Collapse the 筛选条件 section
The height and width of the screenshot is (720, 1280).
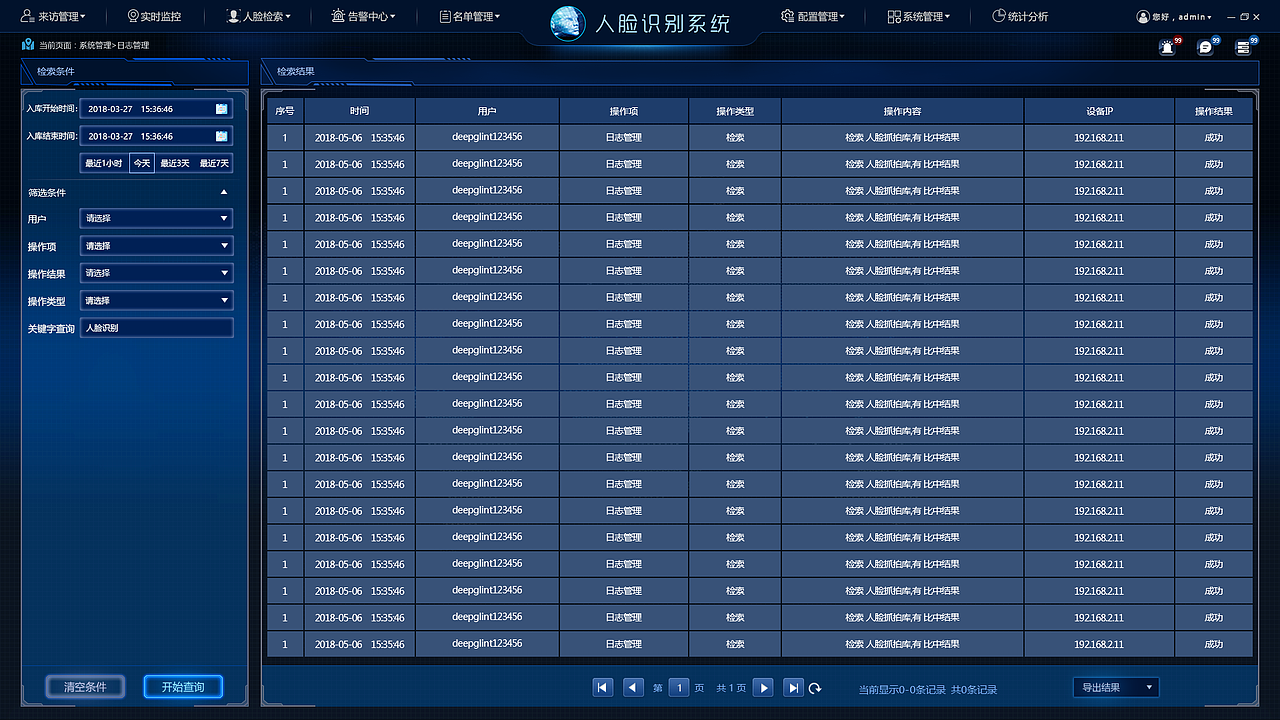(x=224, y=192)
